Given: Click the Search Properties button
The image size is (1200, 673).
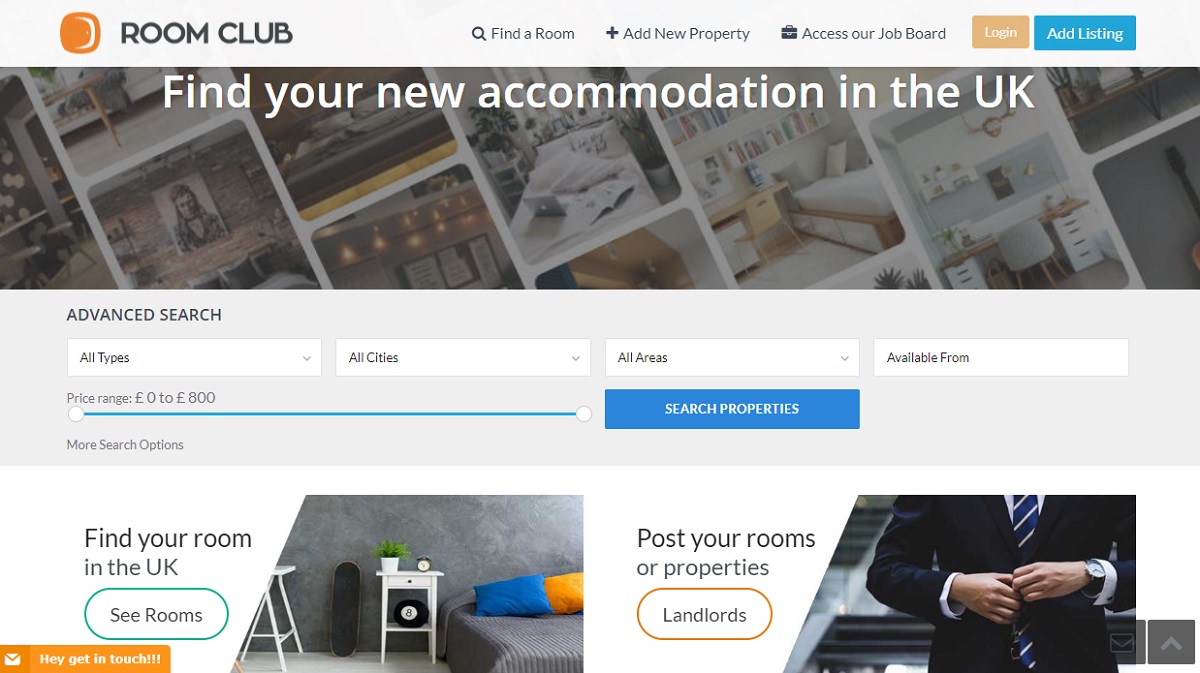Looking at the screenshot, I should pyautogui.click(x=732, y=409).
